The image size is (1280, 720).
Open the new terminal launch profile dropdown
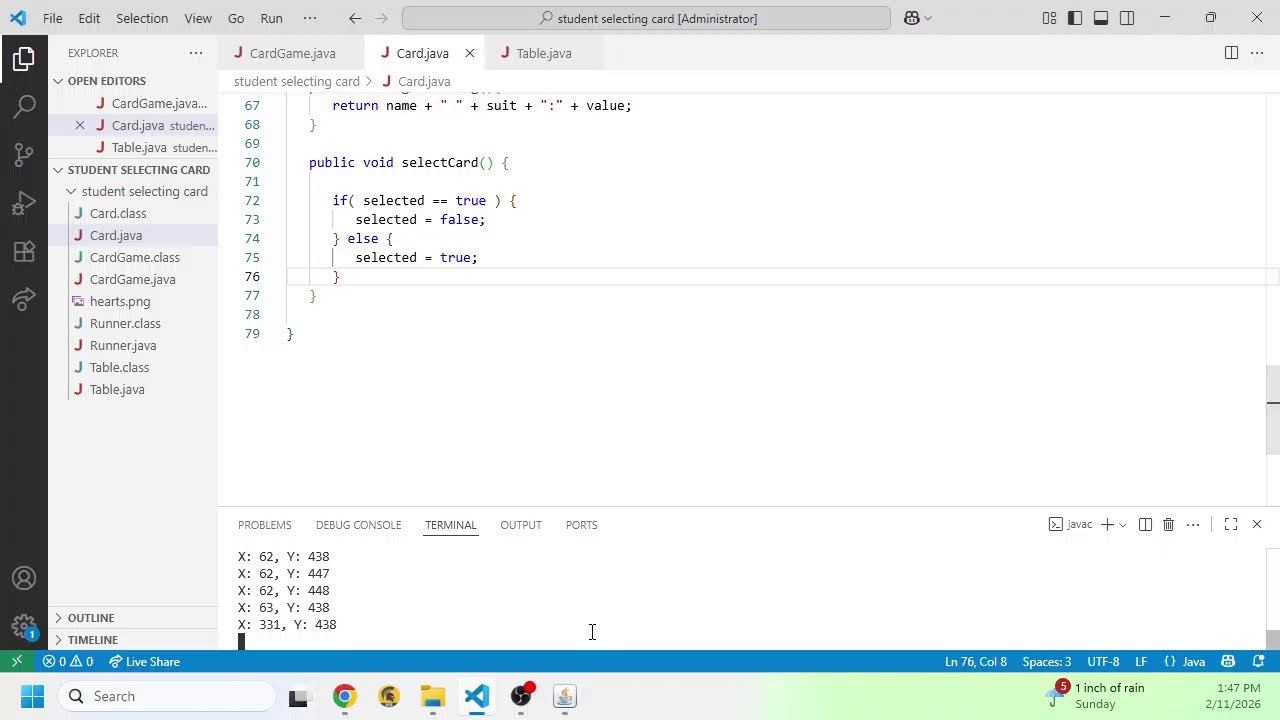tap(1123, 525)
